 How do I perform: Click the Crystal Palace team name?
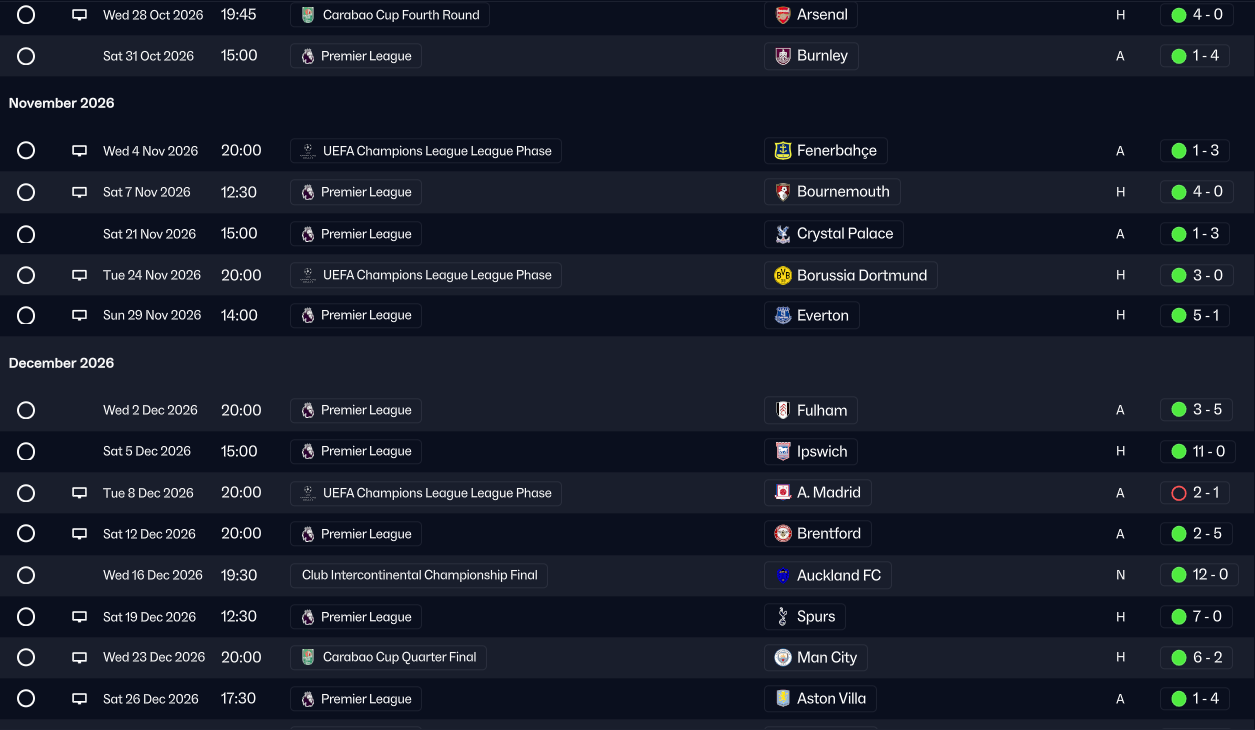846,233
